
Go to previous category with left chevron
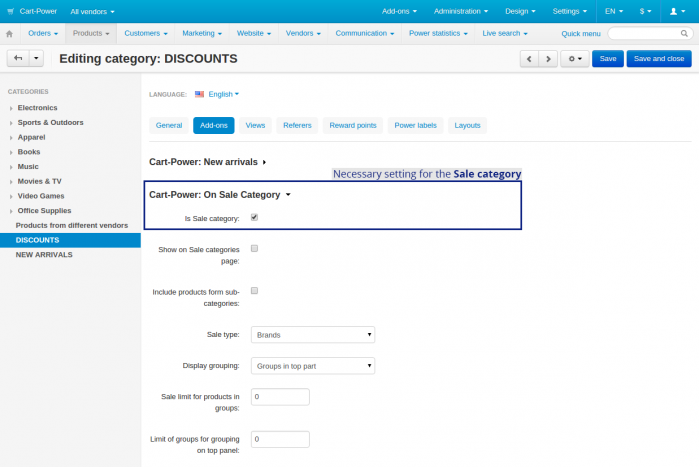click(529, 58)
